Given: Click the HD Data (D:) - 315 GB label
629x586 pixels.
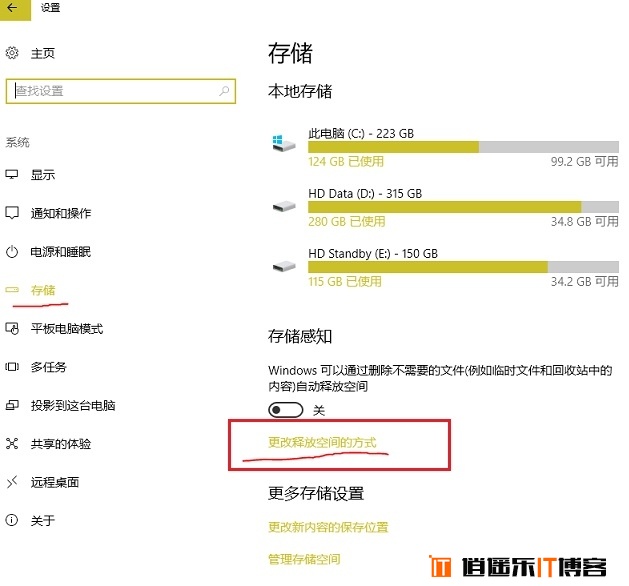Looking at the screenshot, I should tap(365, 193).
